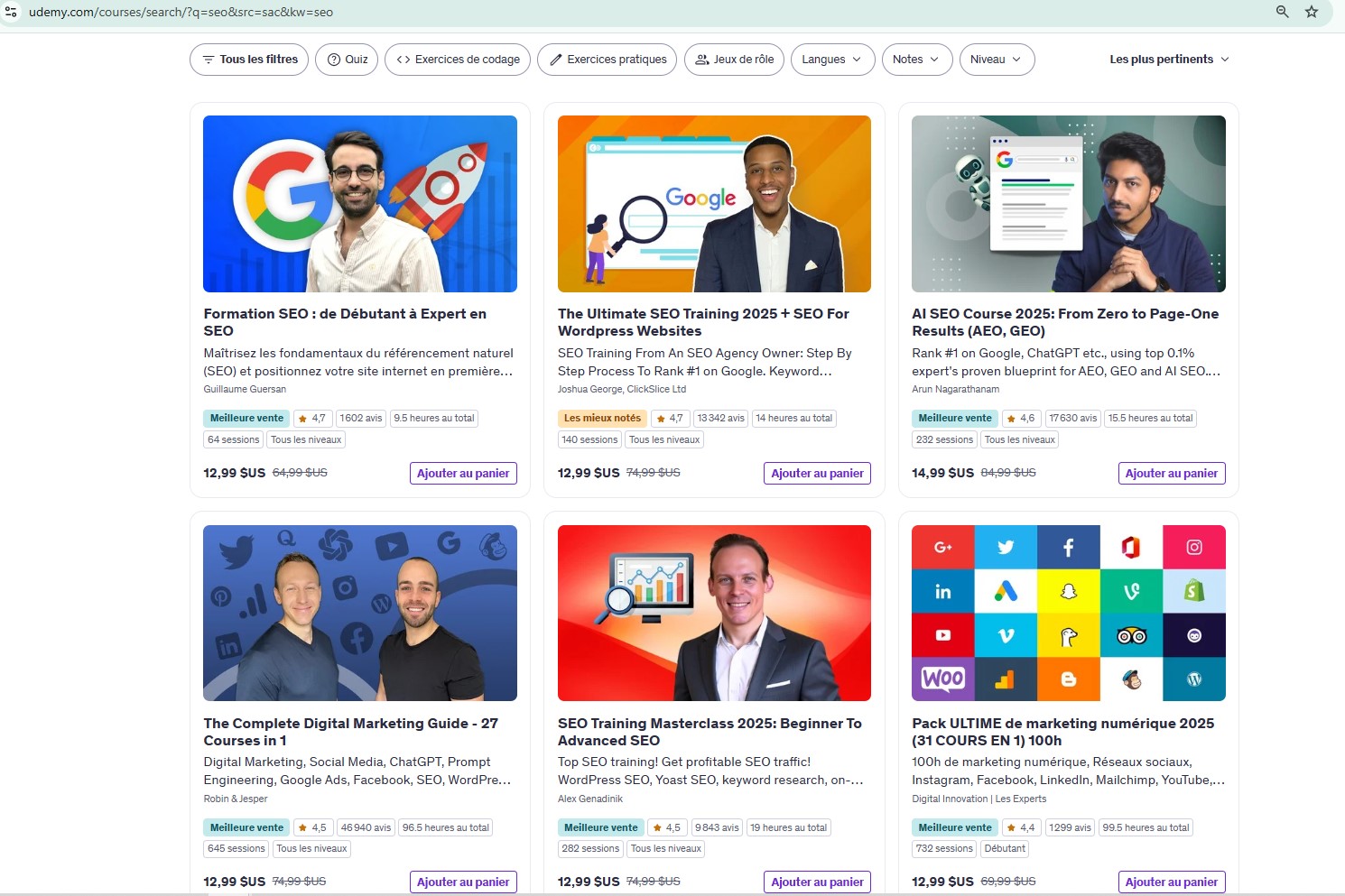The image size is (1345, 896).
Task: Open the AI SEO Course 2025 thumbnail
Action: tap(1069, 204)
